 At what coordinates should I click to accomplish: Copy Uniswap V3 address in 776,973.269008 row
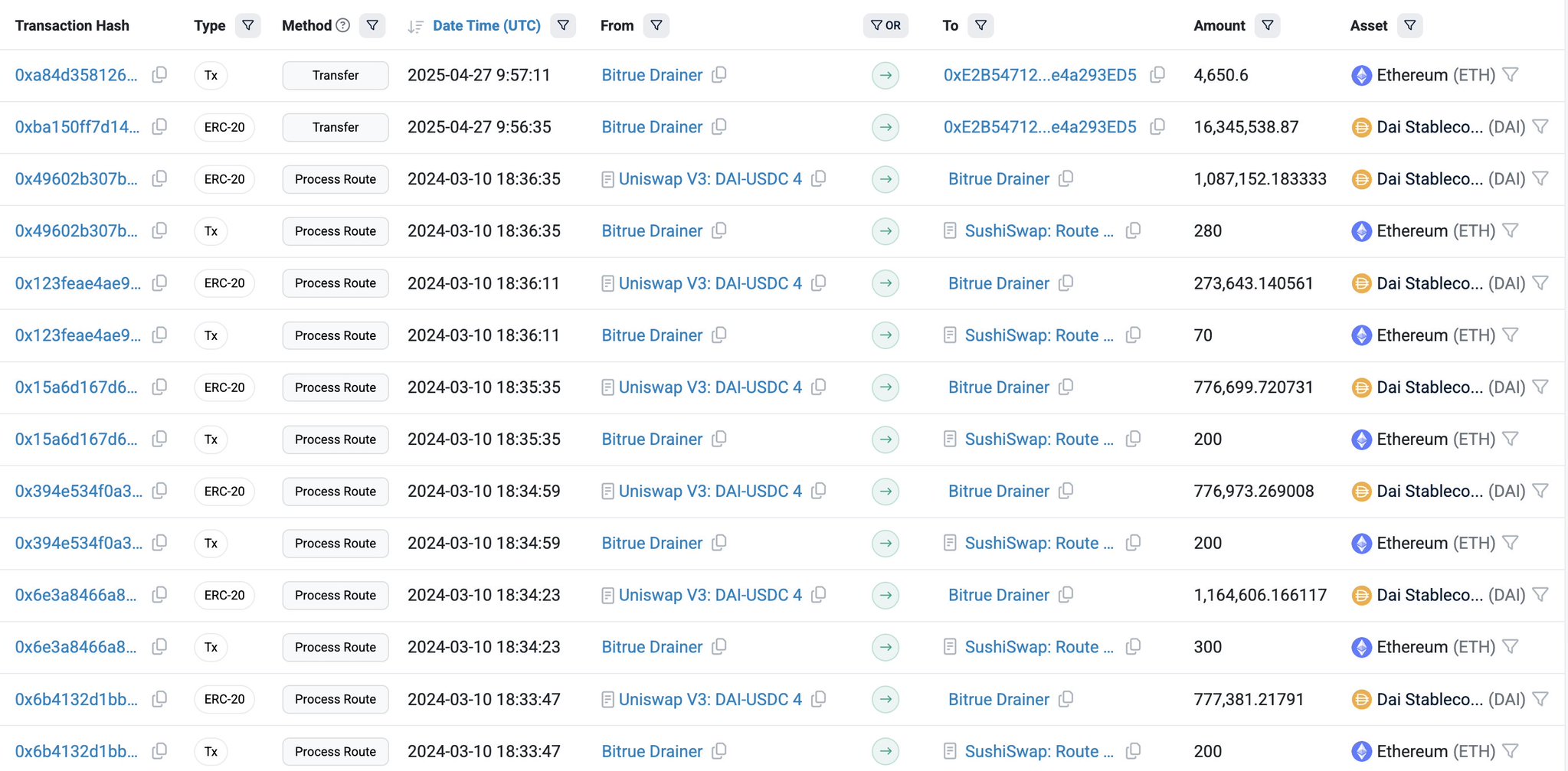819,491
